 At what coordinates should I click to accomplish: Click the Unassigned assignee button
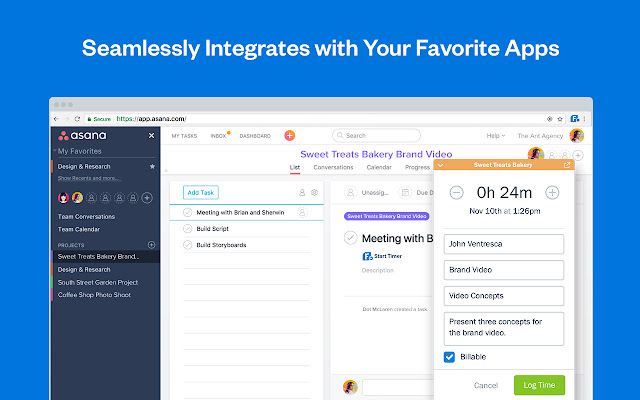(x=367, y=192)
